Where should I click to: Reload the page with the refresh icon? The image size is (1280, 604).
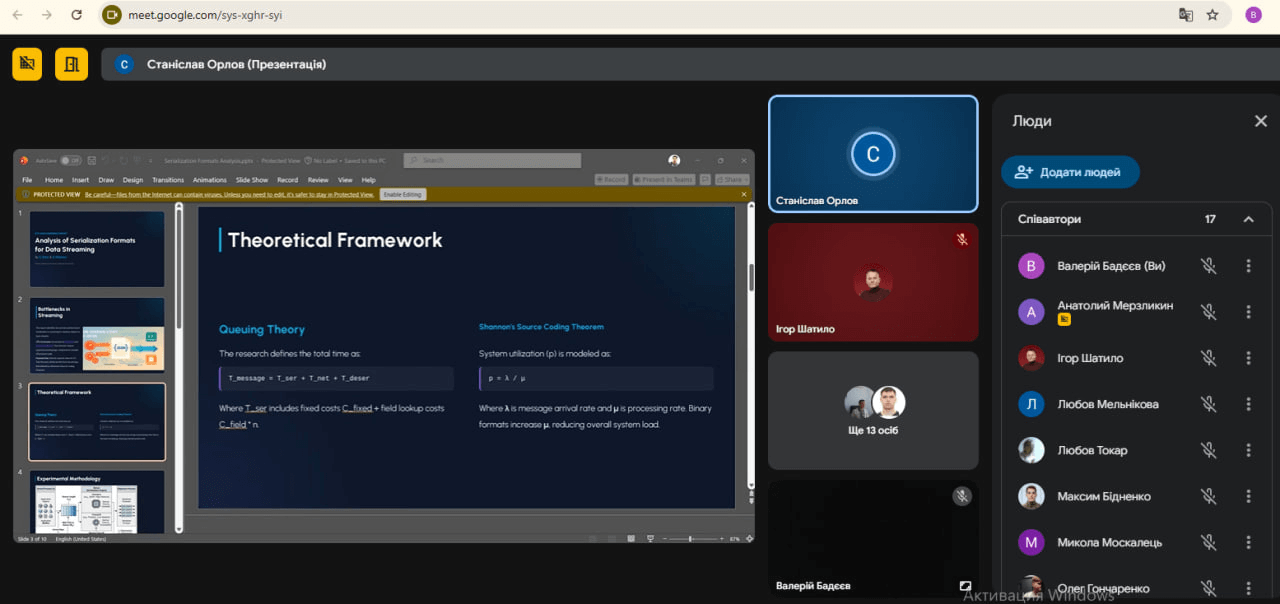77,15
